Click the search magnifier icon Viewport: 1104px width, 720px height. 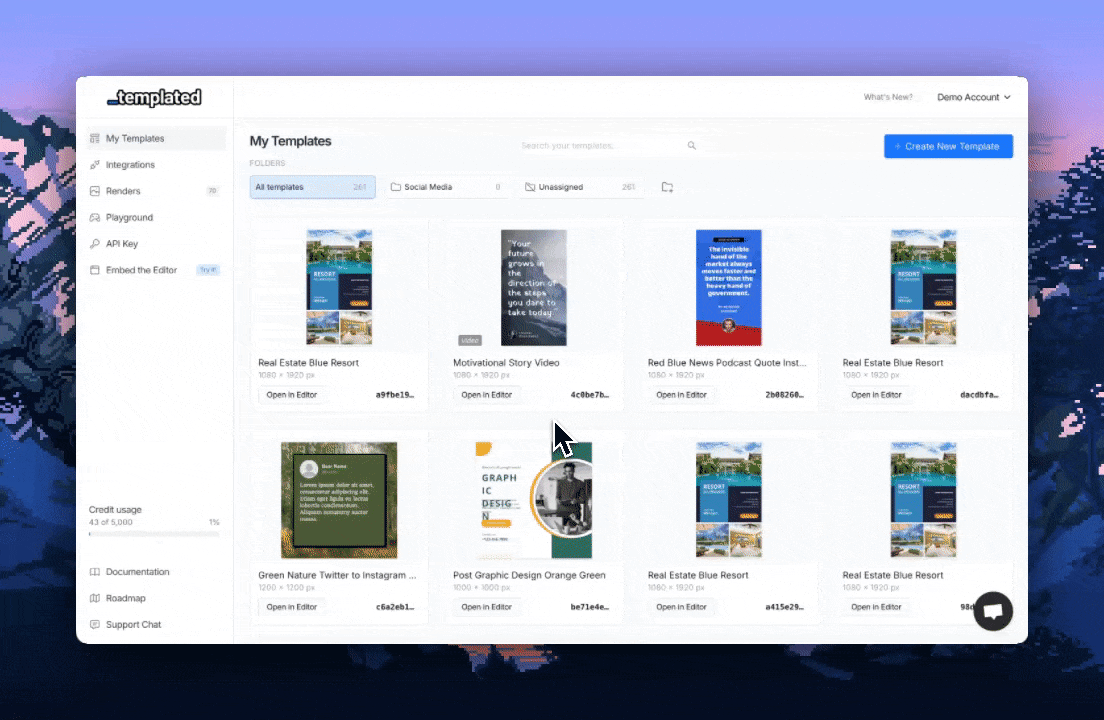tap(691, 146)
